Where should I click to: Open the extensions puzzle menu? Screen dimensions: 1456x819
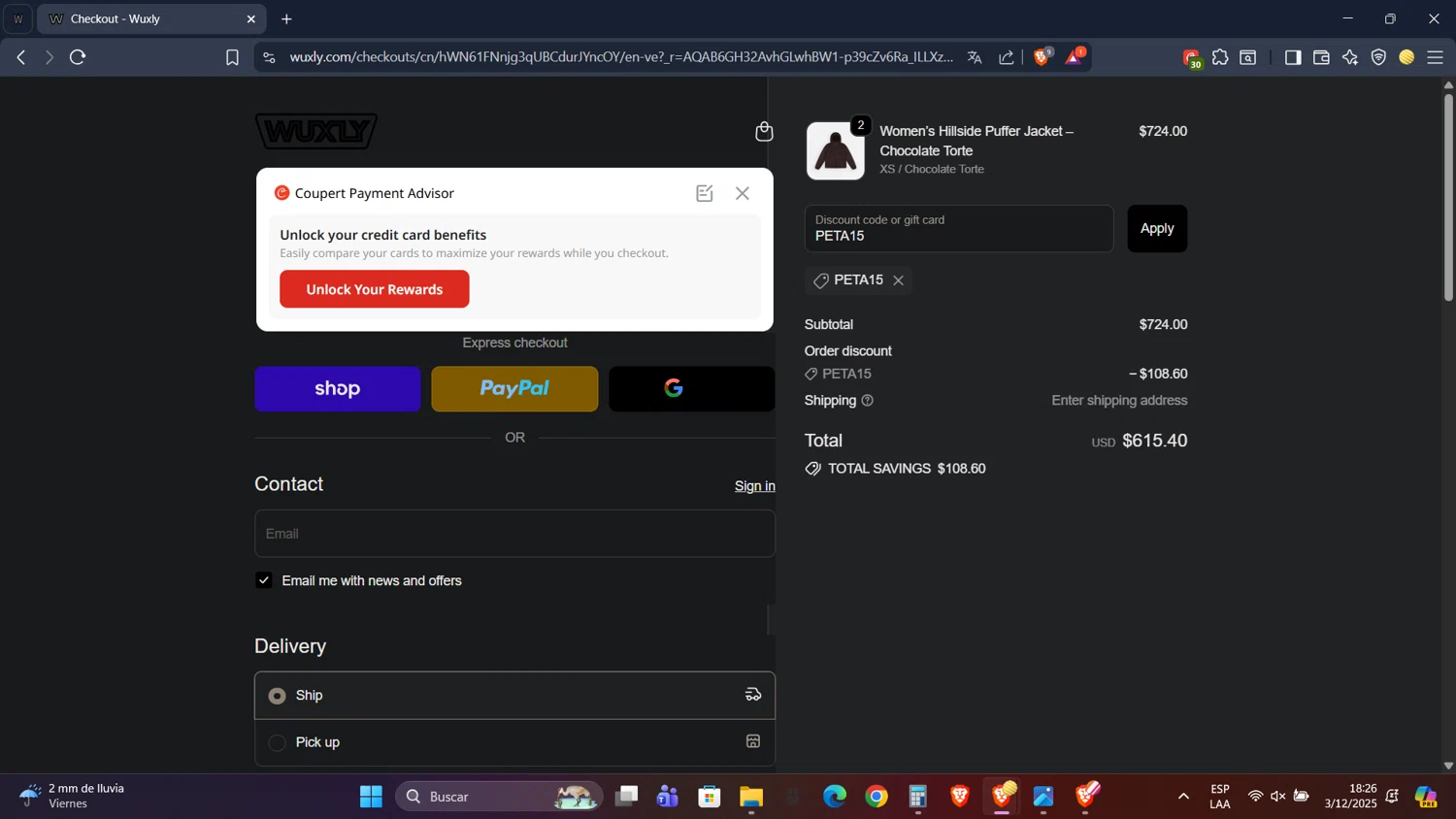click(1220, 57)
